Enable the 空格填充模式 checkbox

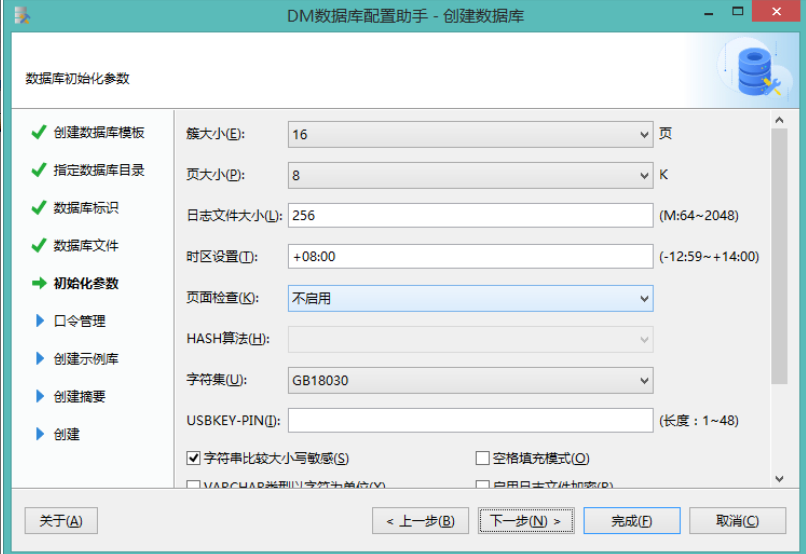(x=482, y=458)
